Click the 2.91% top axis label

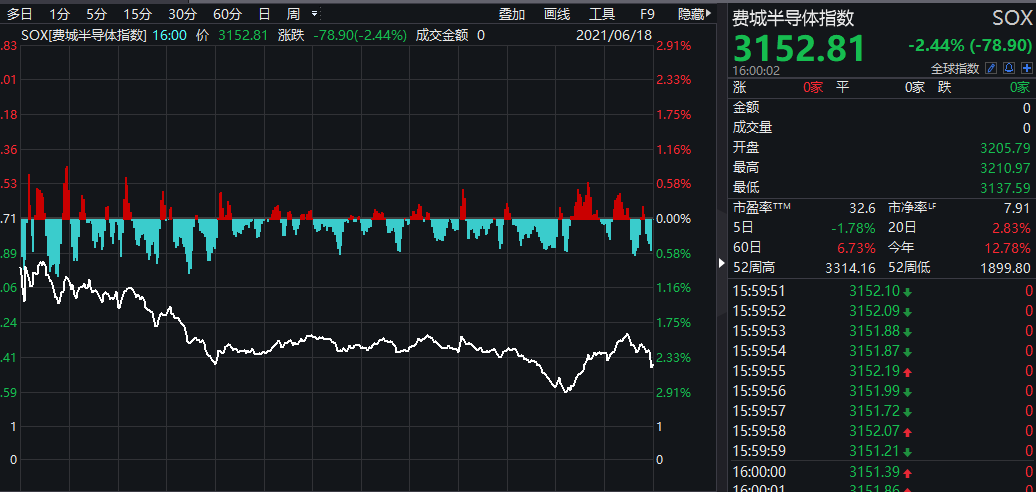673,46
